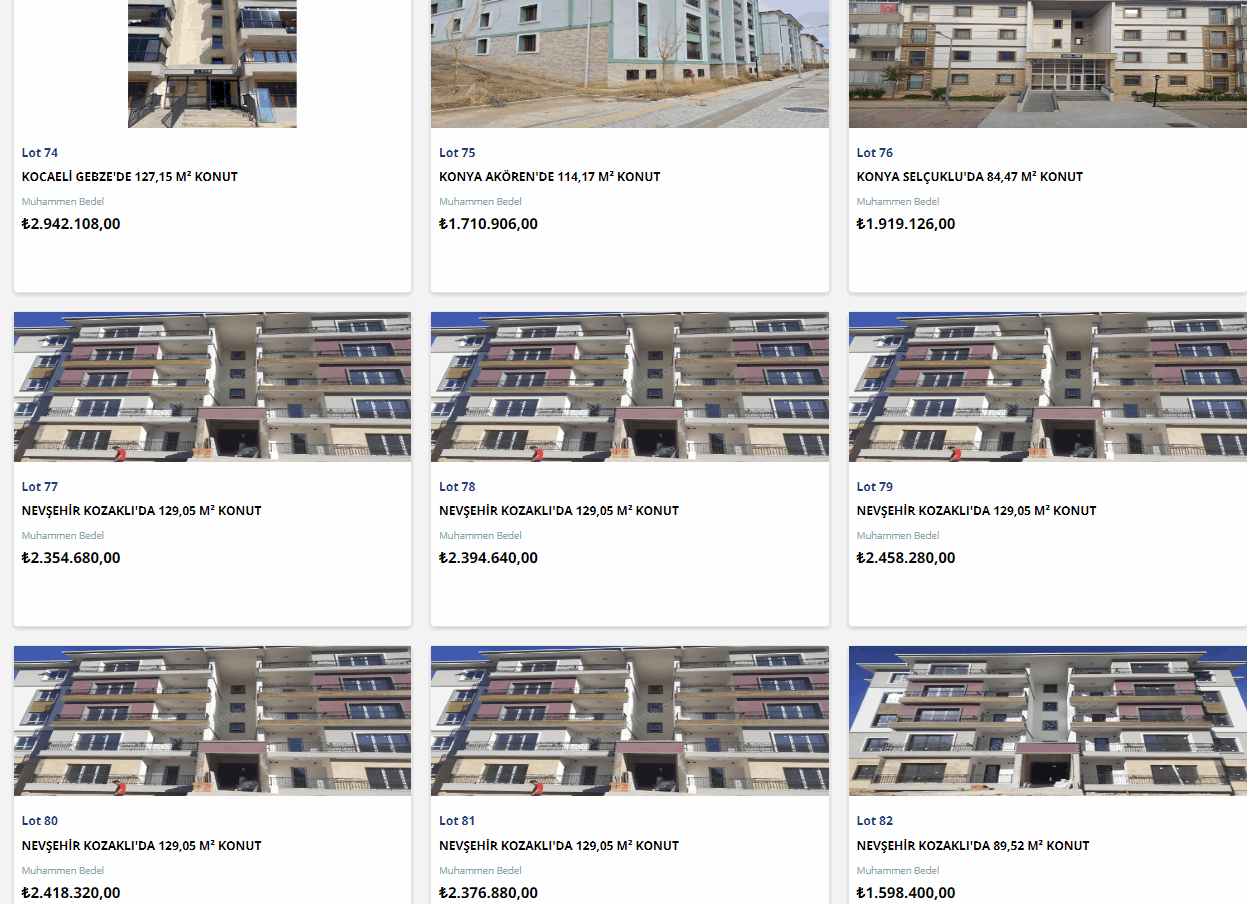Screen dimensions: 1247x904
Task: Open Konya Selçuklu'da 84,47 m² Konut title
Action: [970, 177]
